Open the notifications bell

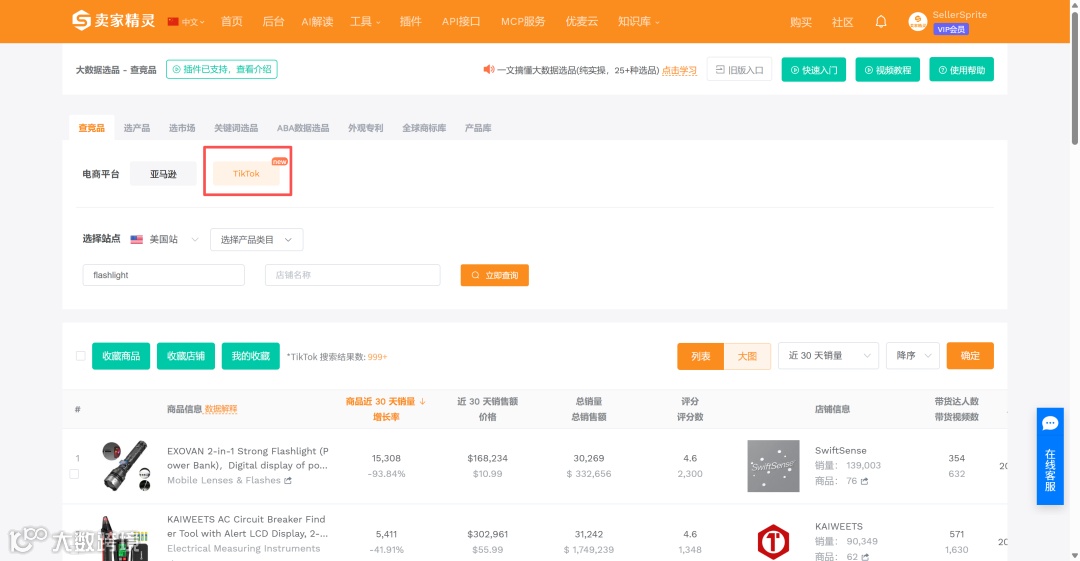tap(881, 21)
